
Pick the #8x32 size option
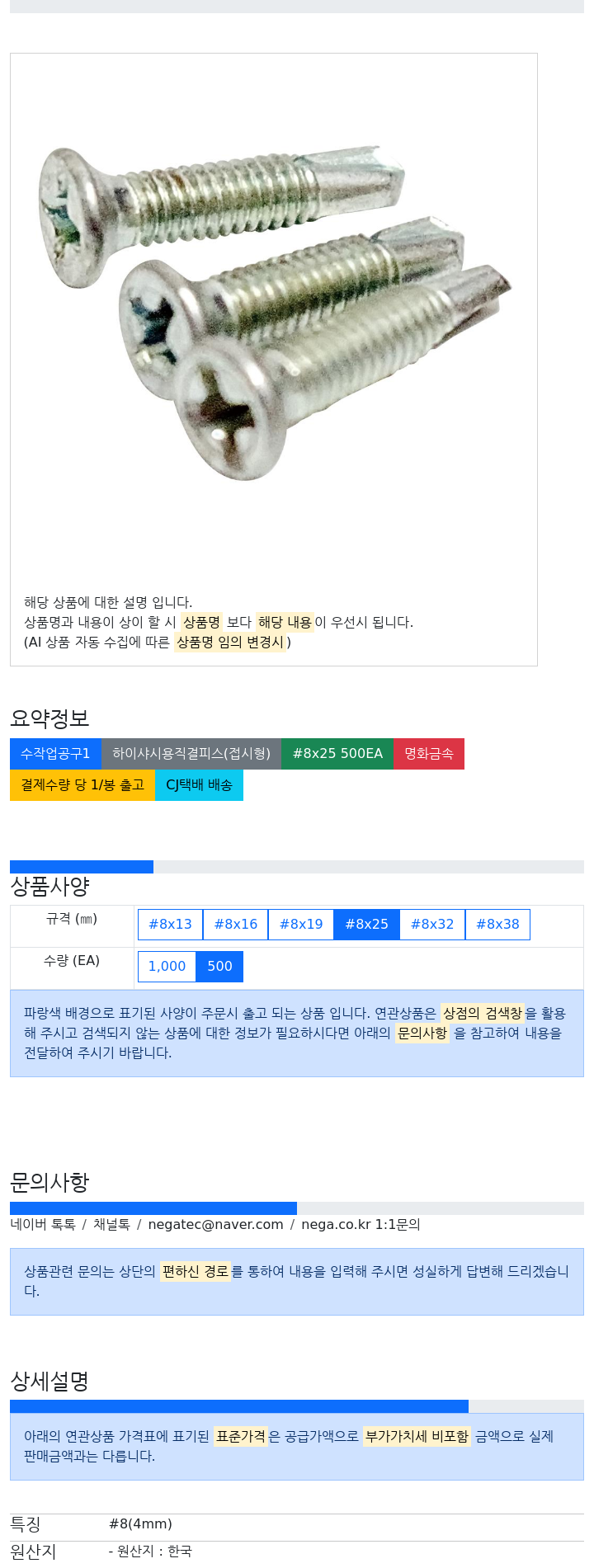[x=432, y=925]
